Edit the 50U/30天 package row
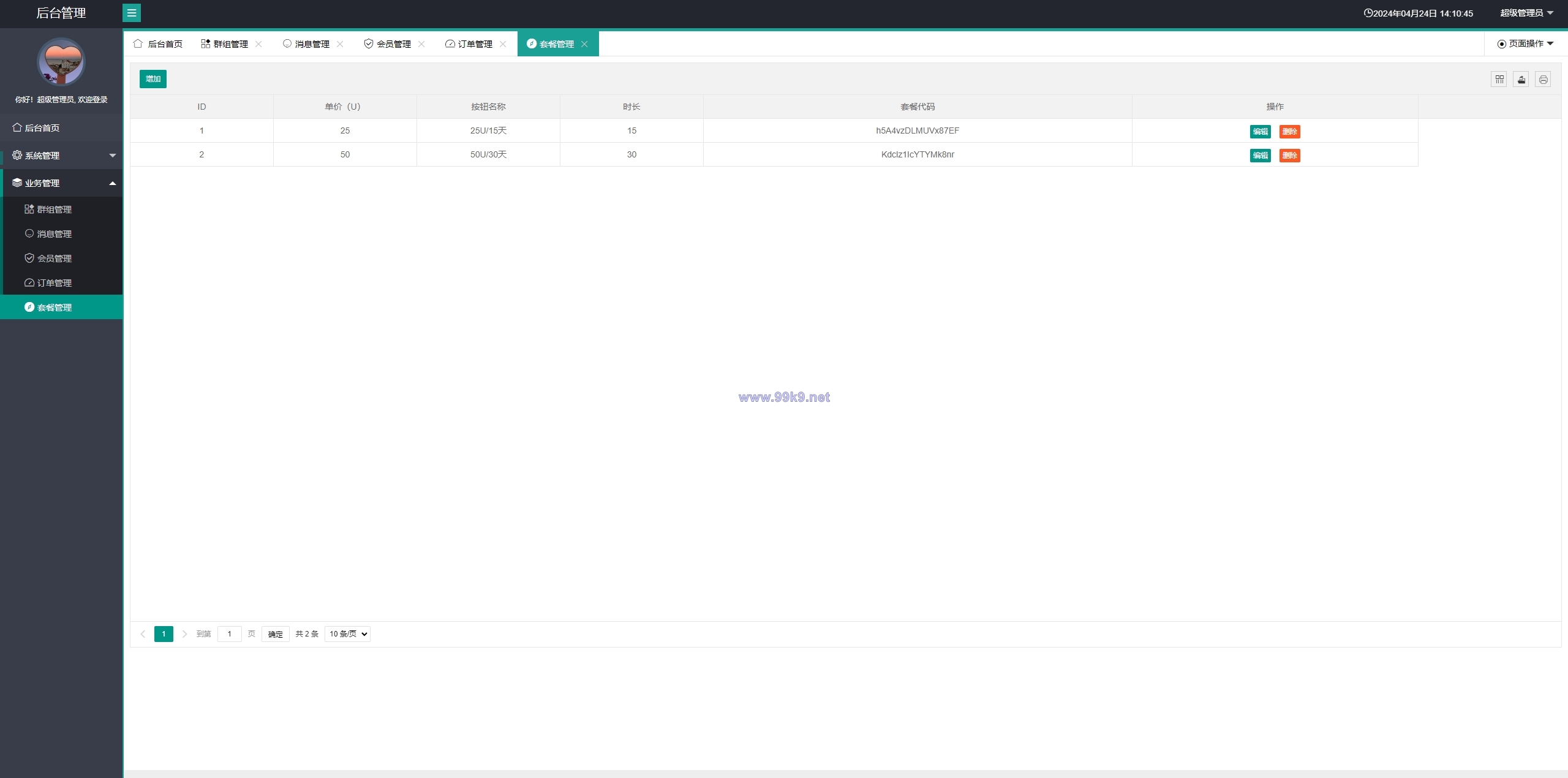 coord(1261,156)
